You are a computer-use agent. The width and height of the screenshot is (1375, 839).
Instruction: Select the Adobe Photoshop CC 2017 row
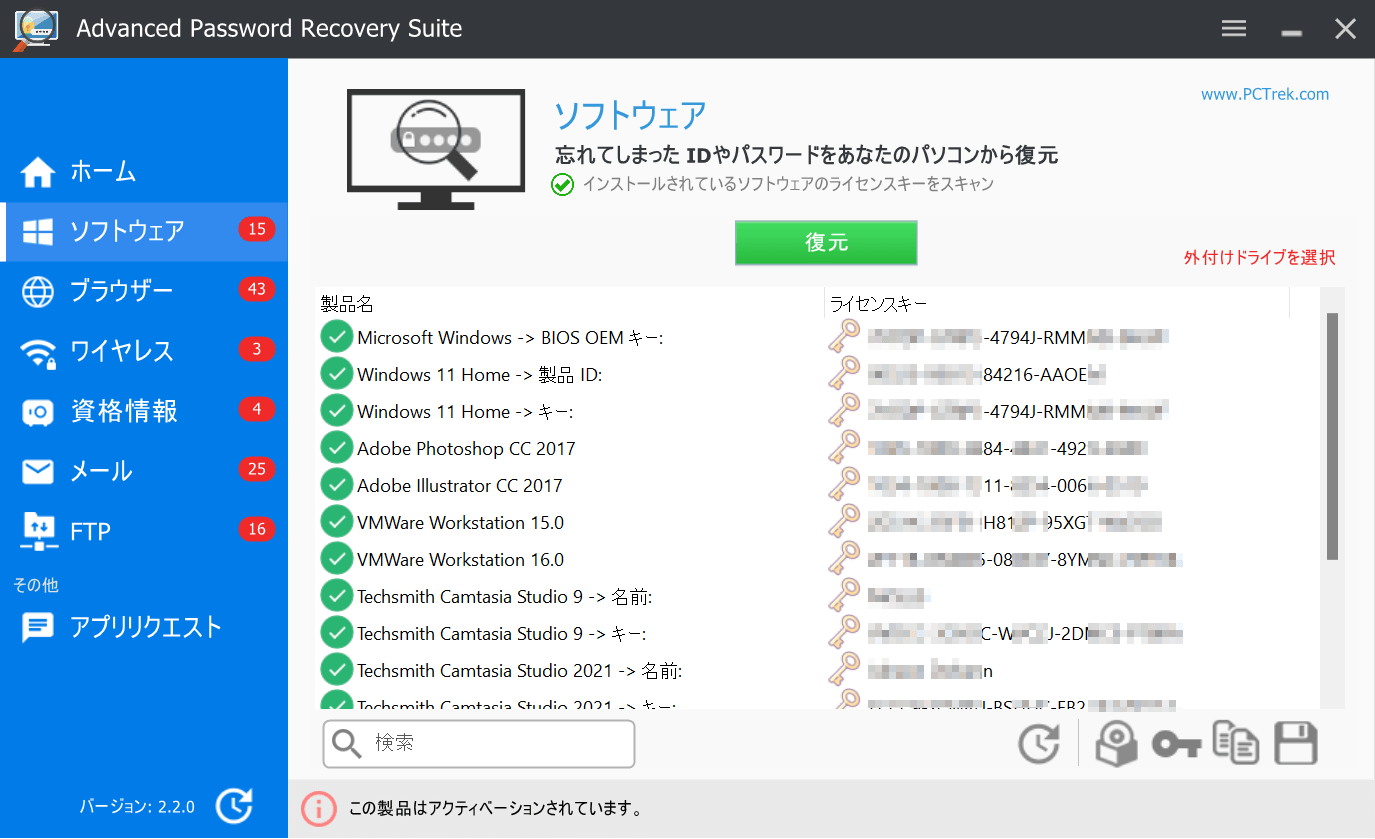coord(817,449)
